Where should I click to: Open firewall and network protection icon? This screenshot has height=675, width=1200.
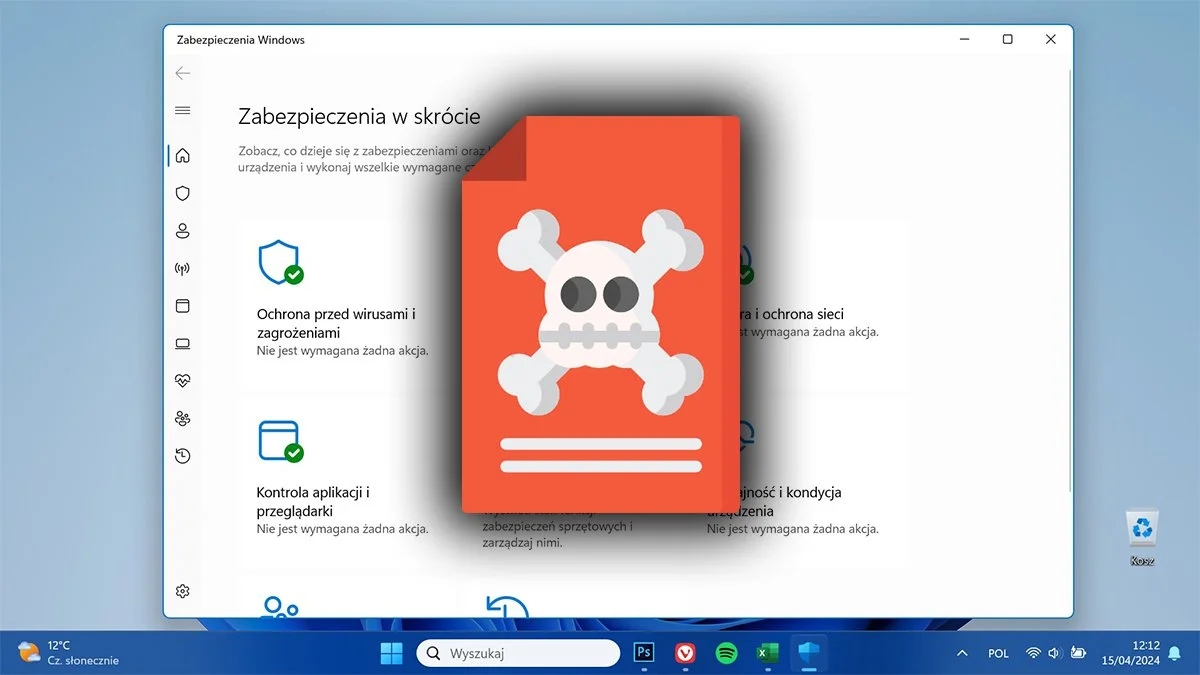tap(182, 267)
